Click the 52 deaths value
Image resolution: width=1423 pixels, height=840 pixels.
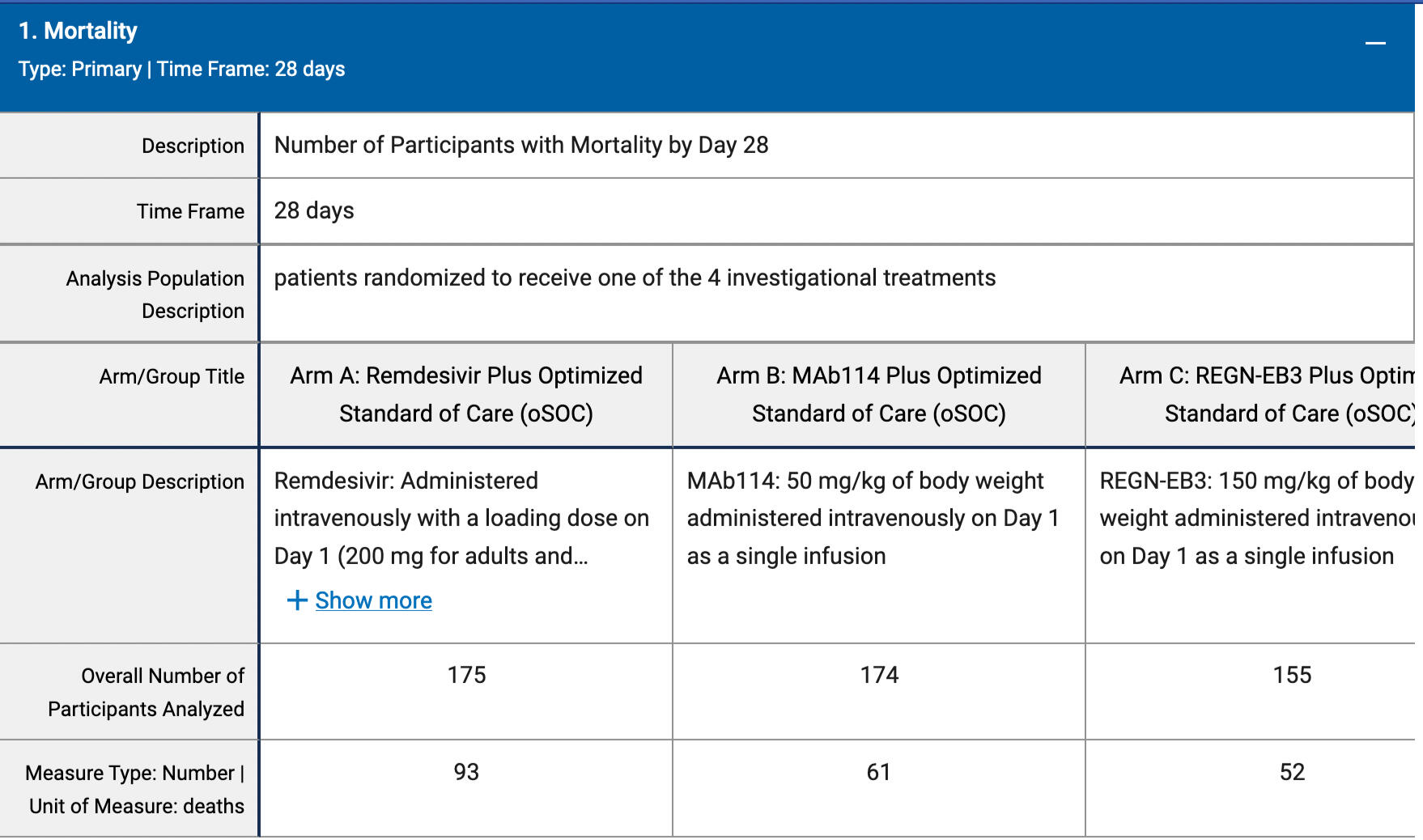[x=1292, y=772]
